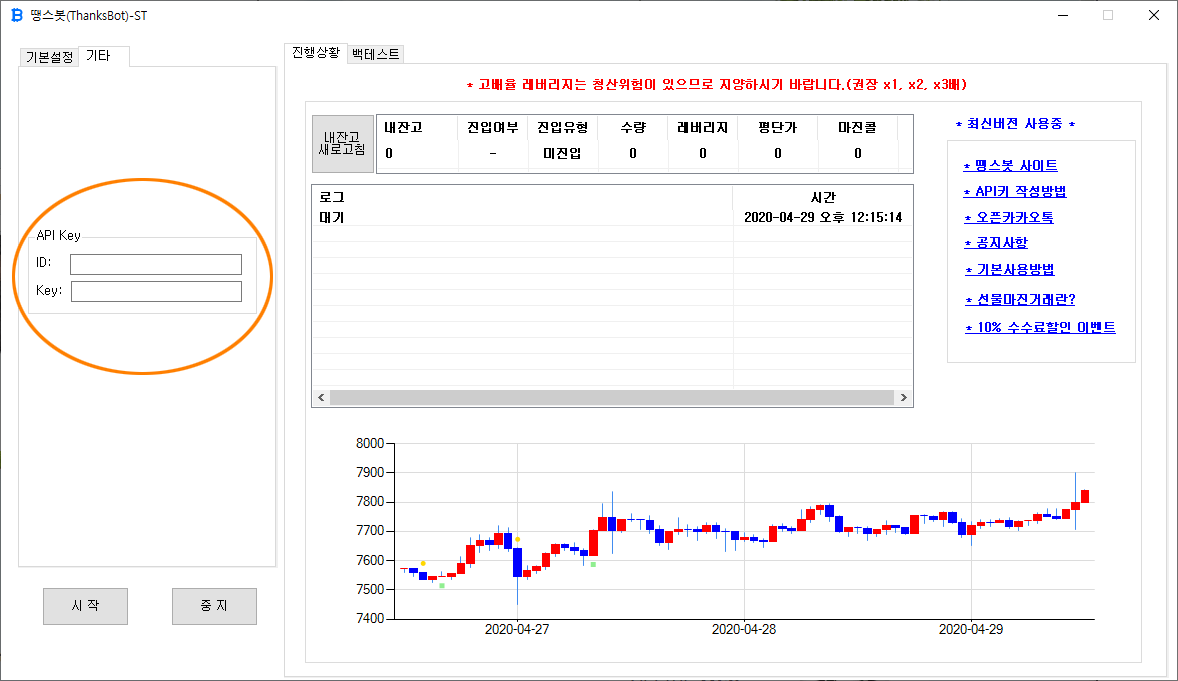
Task: Open the 백테스트 tab
Action: click(376, 54)
